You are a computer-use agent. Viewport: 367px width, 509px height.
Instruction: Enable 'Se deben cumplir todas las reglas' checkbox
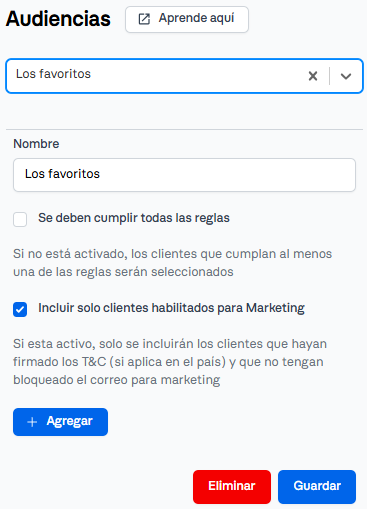pos(20,219)
